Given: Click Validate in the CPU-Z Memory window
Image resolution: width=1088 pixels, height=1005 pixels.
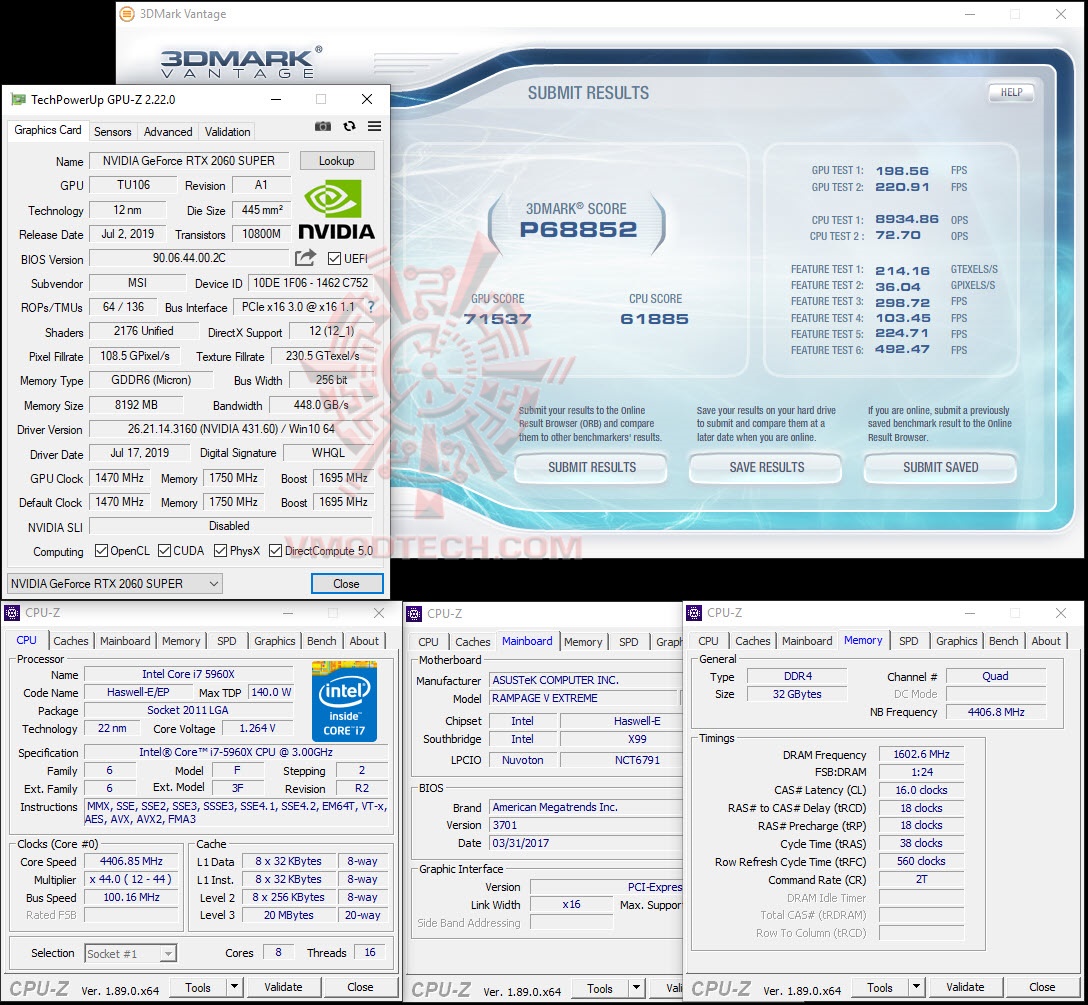Looking at the screenshot, I should (964, 986).
